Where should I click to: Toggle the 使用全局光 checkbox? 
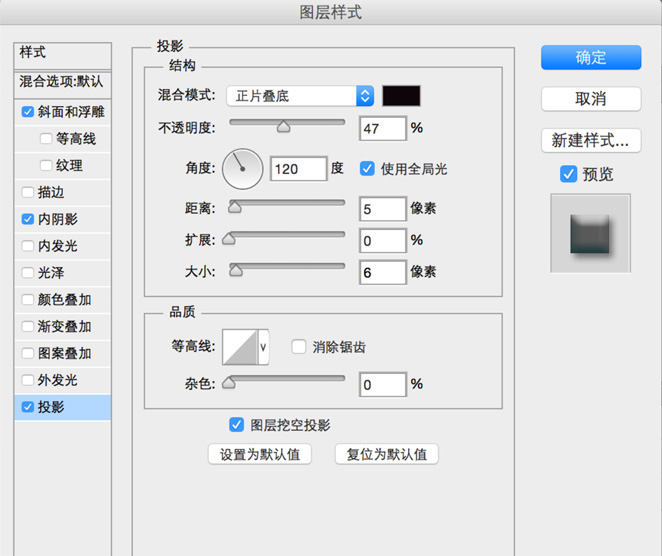click(x=367, y=169)
